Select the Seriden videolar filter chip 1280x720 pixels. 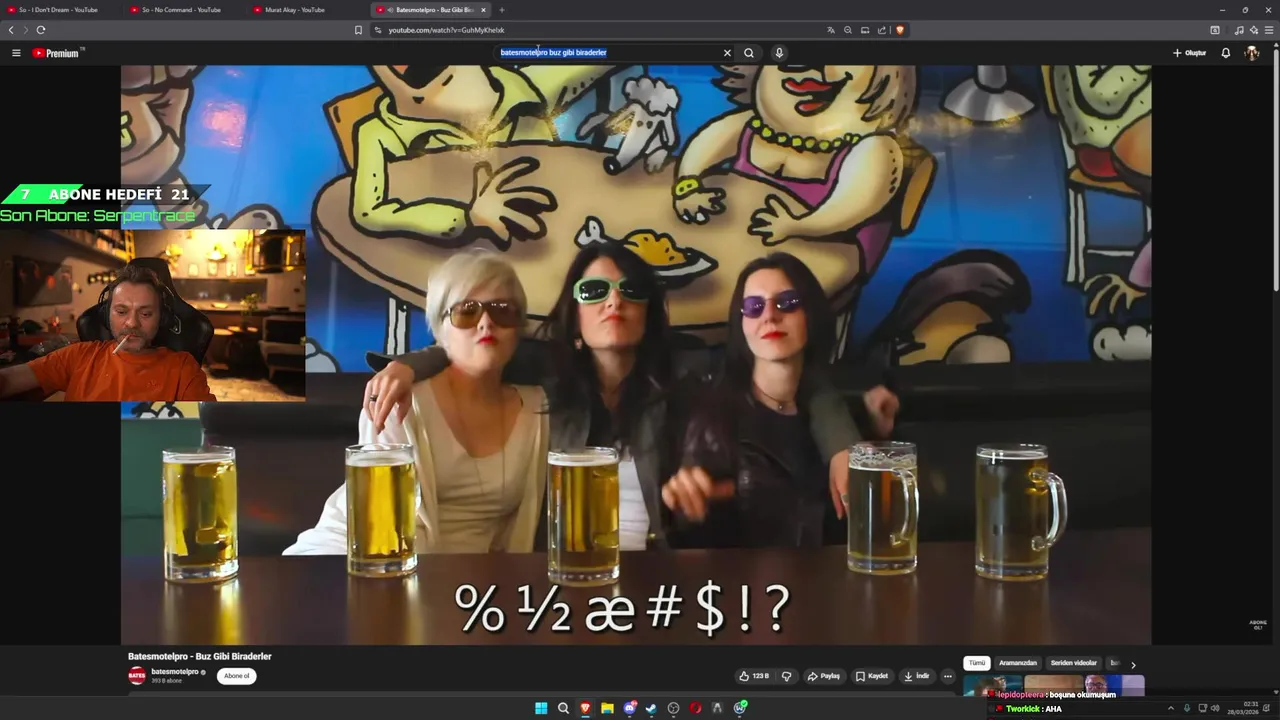[1074, 663]
